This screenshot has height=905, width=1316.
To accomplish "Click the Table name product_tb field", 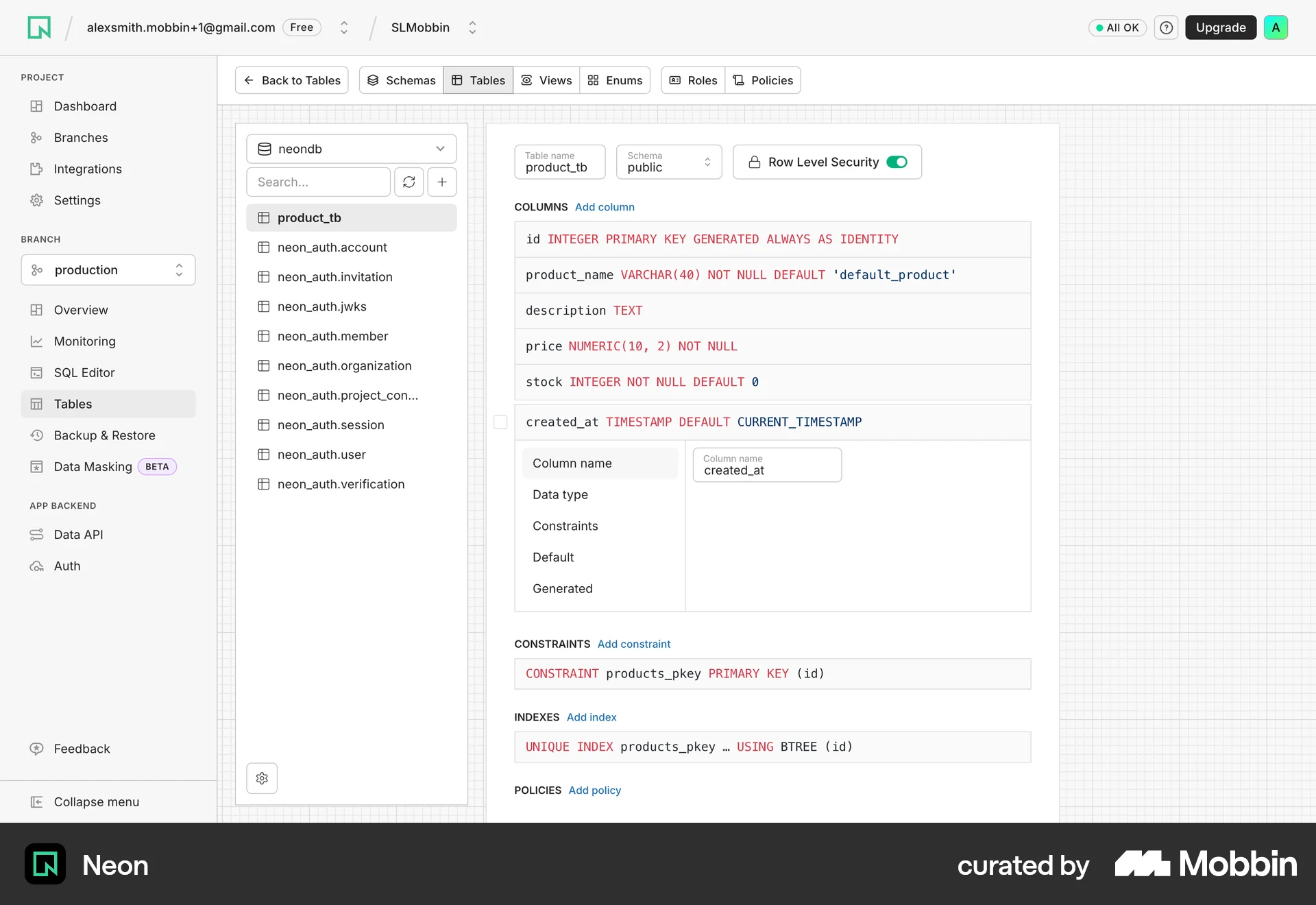I will click(x=560, y=162).
